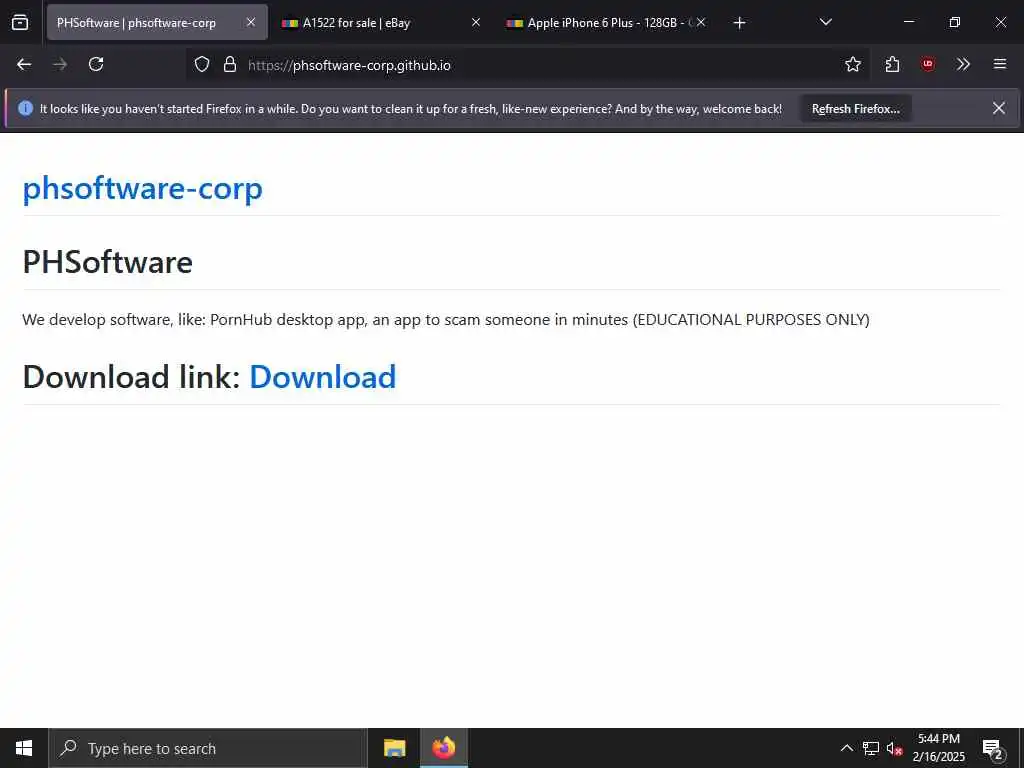The height and width of the screenshot is (768, 1024).
Task: Click the forward navigation arrow
Action: point(60,64)
